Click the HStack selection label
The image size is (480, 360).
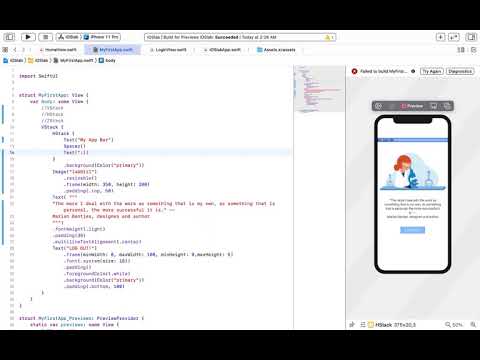[x=392, y=324]
